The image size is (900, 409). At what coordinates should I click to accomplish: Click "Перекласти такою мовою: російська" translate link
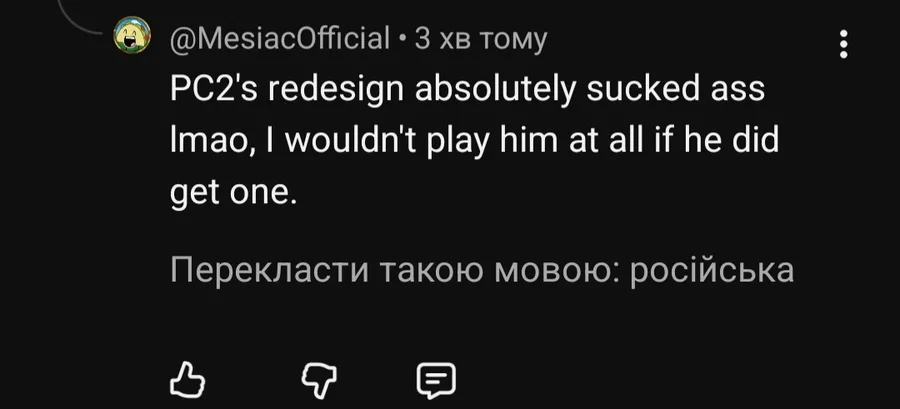[x=481, y=270]
